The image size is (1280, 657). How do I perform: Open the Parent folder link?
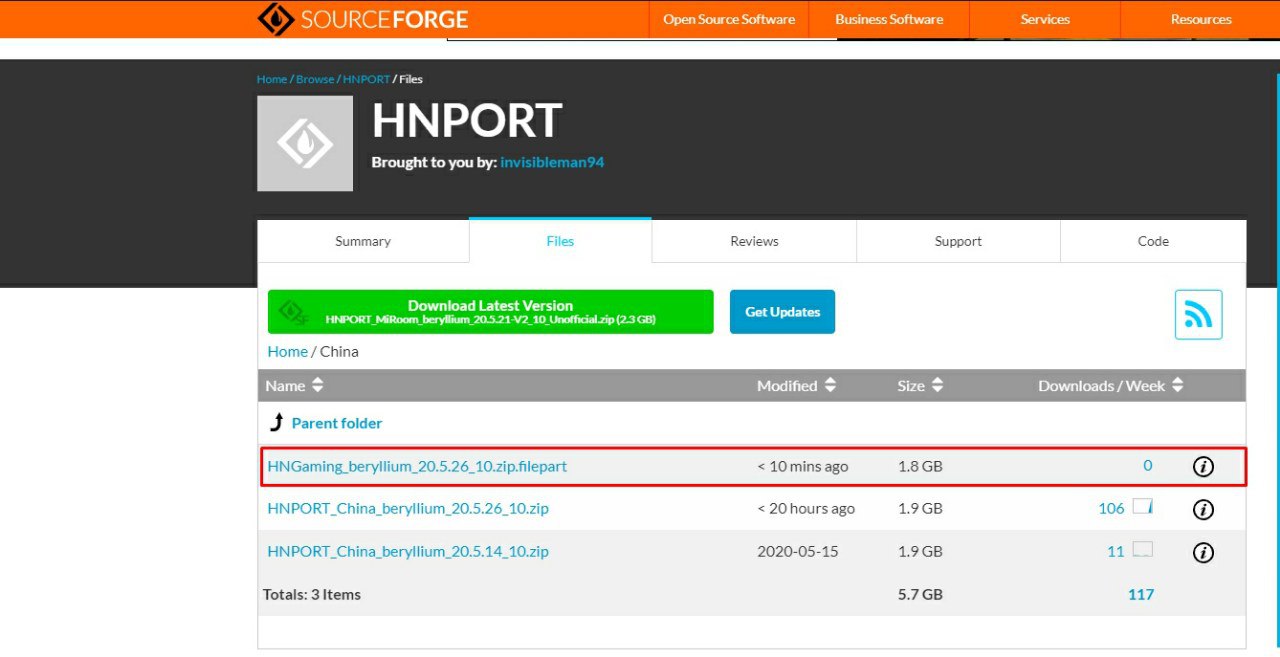(337, 423)
